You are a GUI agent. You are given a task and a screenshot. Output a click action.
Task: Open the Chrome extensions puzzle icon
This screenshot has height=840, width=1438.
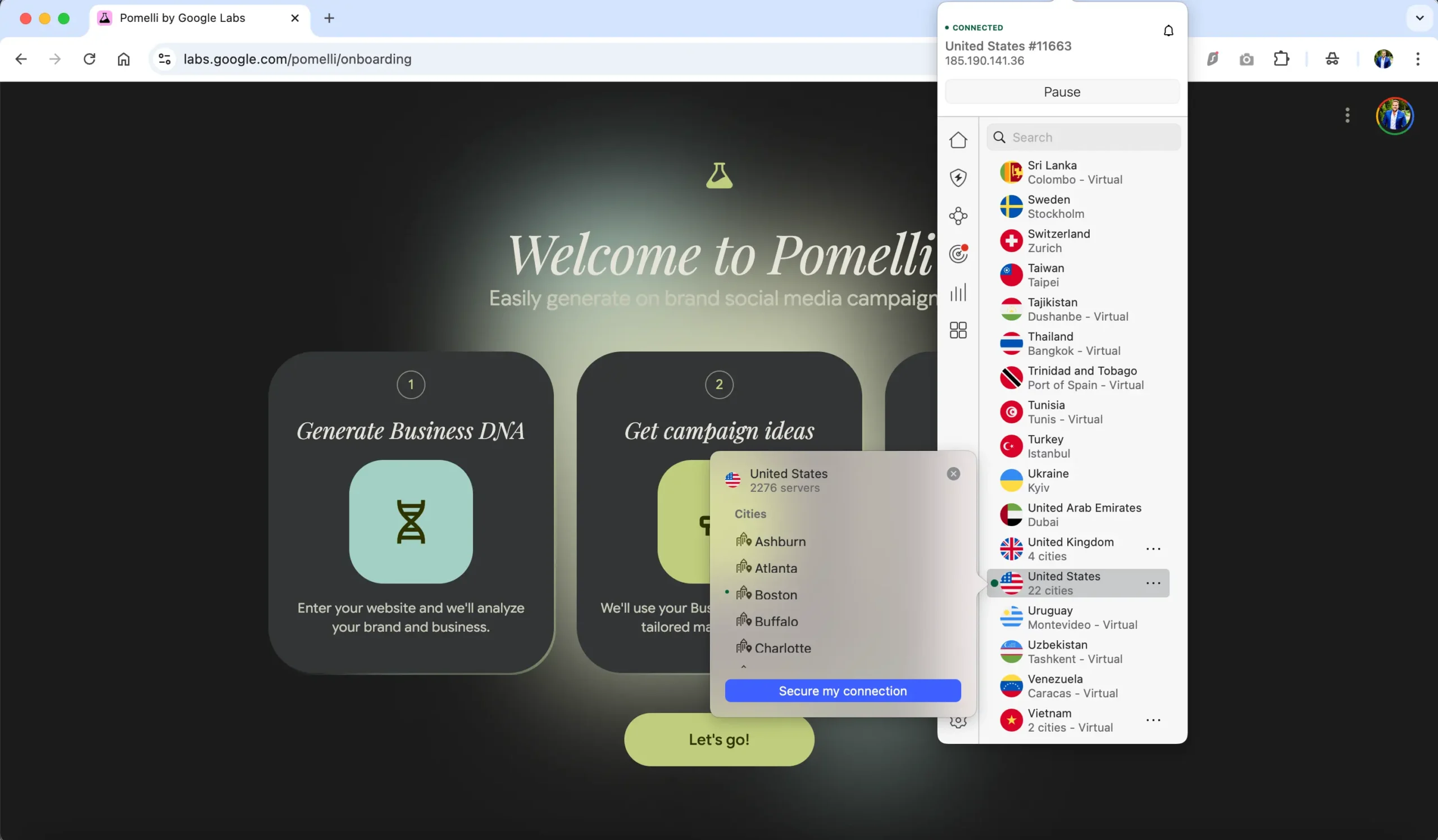tap(1281, 59)
